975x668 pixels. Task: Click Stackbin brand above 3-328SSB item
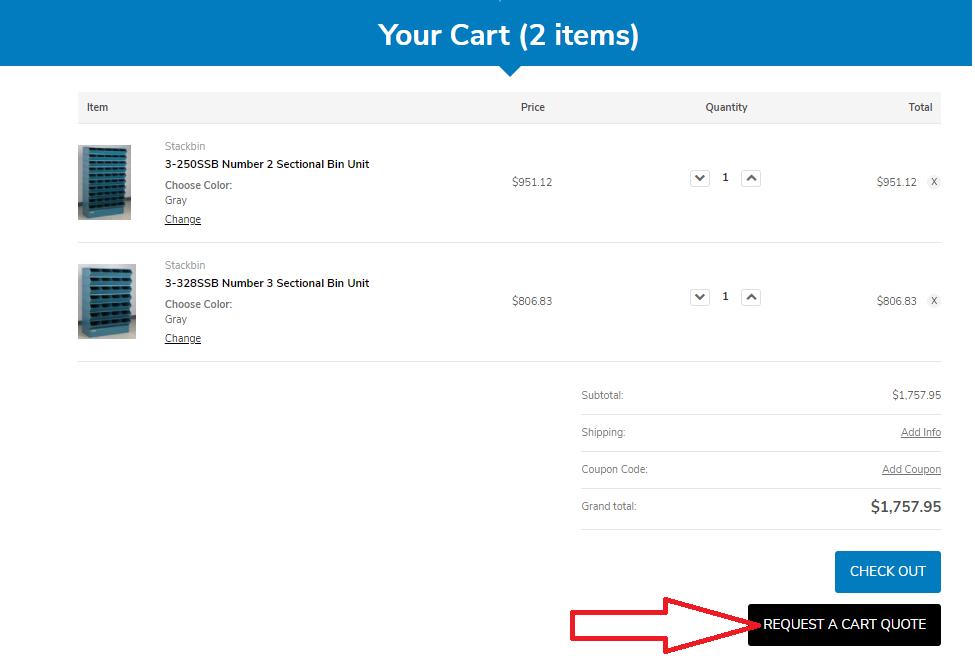185,265
